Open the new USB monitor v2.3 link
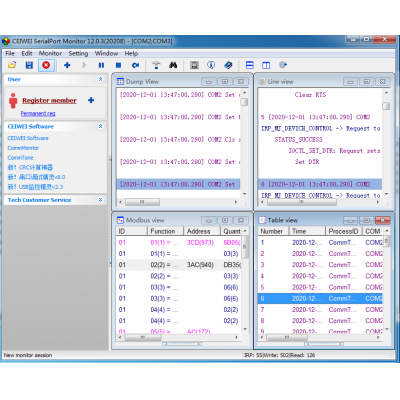Screen dimensions: 400x400 tap(35, 187)
